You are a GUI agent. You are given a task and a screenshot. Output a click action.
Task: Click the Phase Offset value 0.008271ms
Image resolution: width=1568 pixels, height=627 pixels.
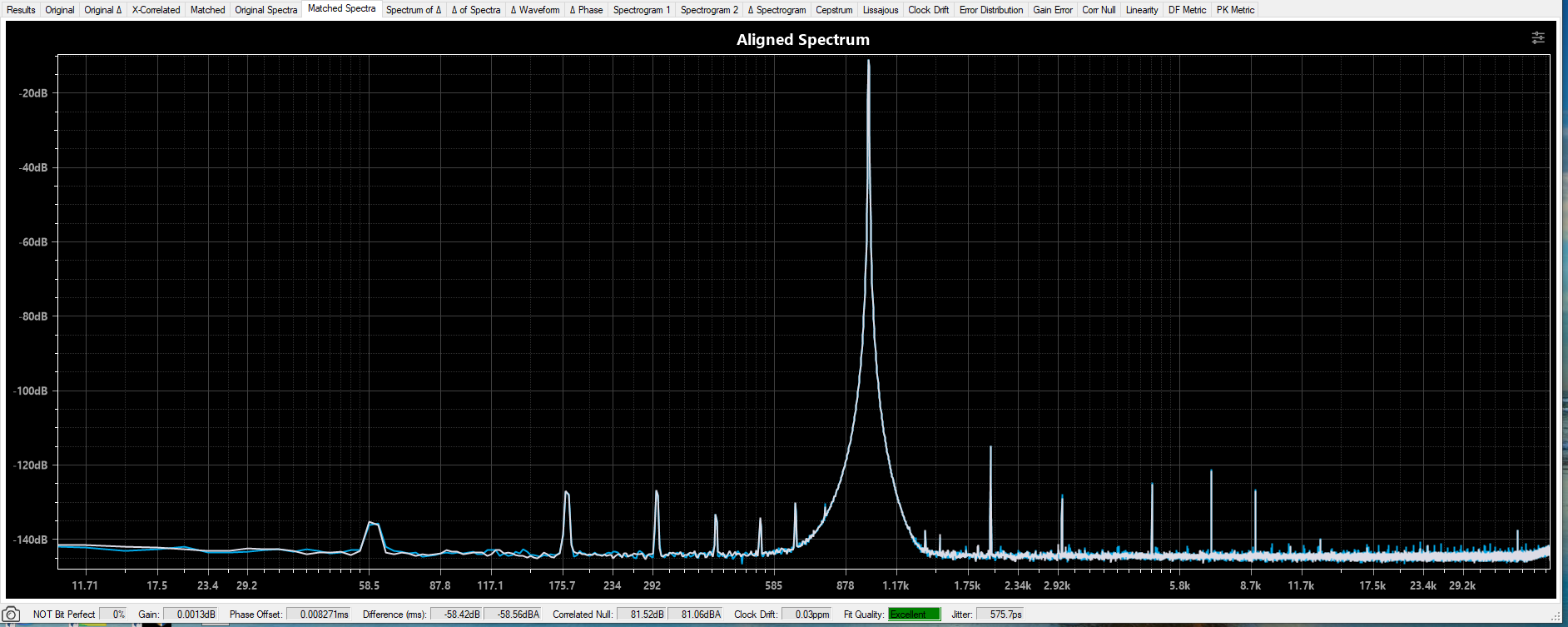click(x=319, y=615)
